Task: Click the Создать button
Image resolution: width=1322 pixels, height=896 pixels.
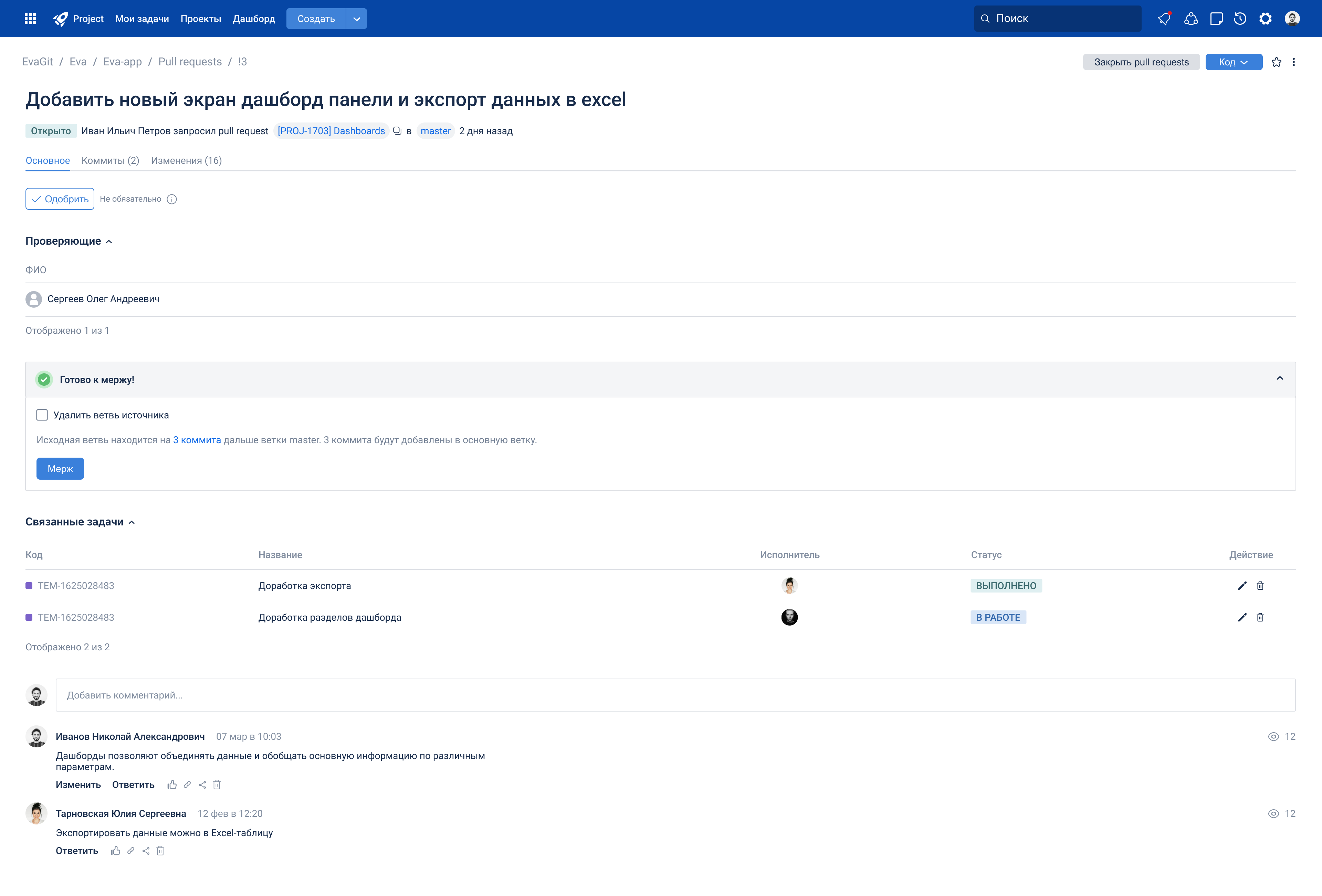Action: pos(316,19)
